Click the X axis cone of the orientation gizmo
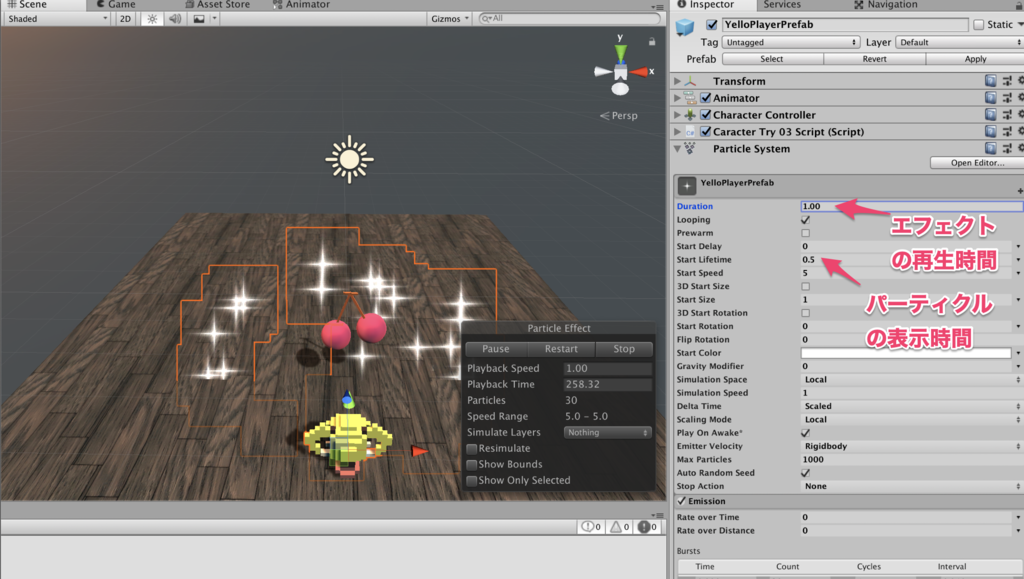The width and height of the screenshot is (1024, 579). (639, 72)
